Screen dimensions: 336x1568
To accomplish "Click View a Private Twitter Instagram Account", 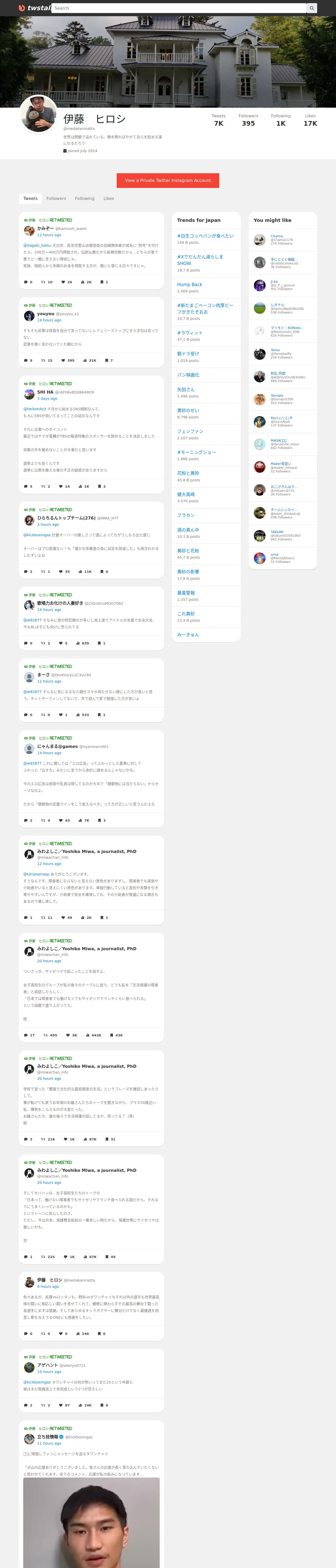I will 168,180.
